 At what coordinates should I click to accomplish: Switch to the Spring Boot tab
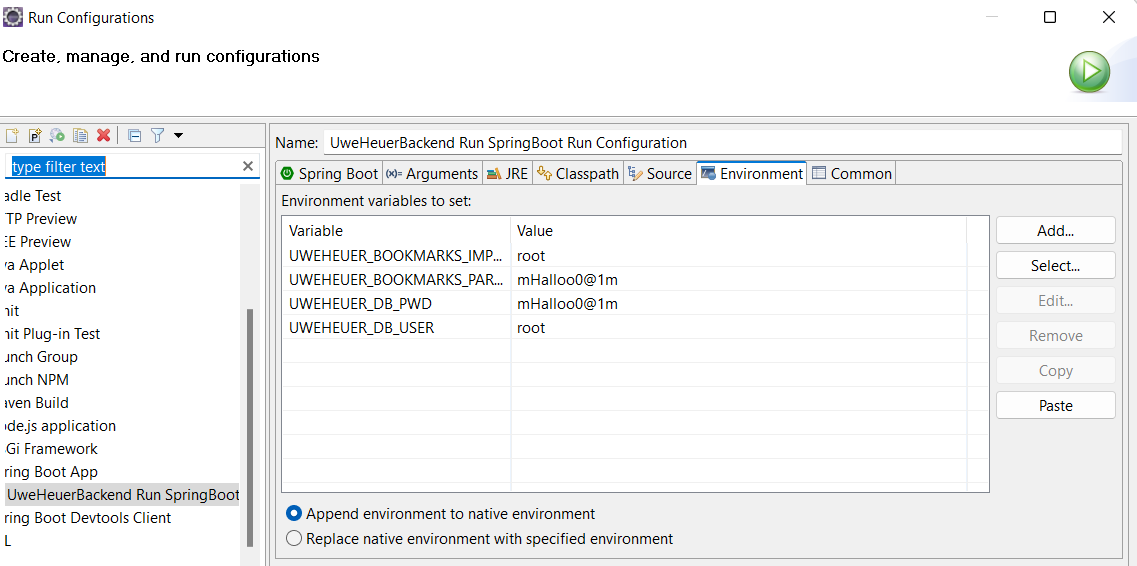coord(329,174)
